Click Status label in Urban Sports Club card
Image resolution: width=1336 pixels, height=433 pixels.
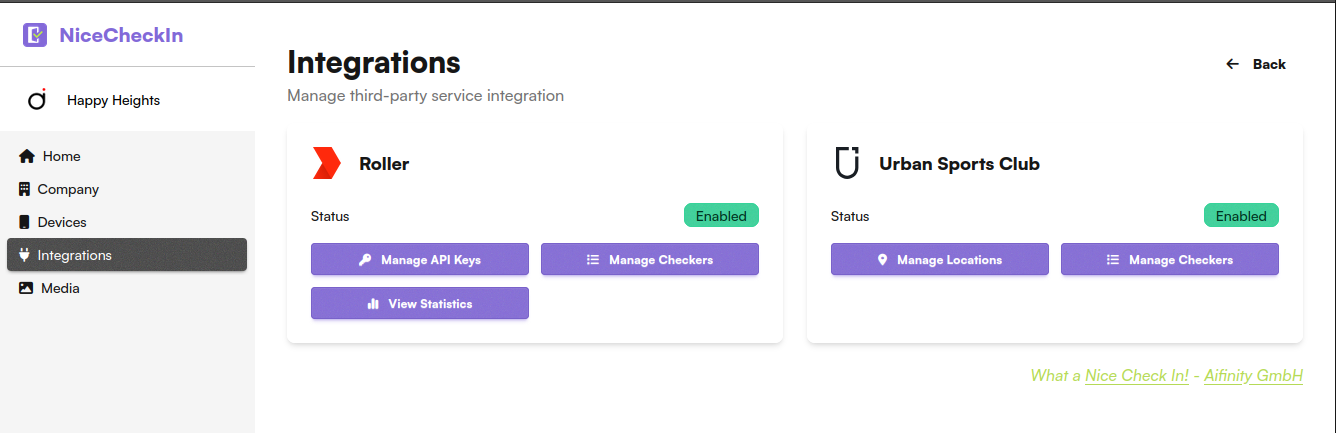coord(850,216)
